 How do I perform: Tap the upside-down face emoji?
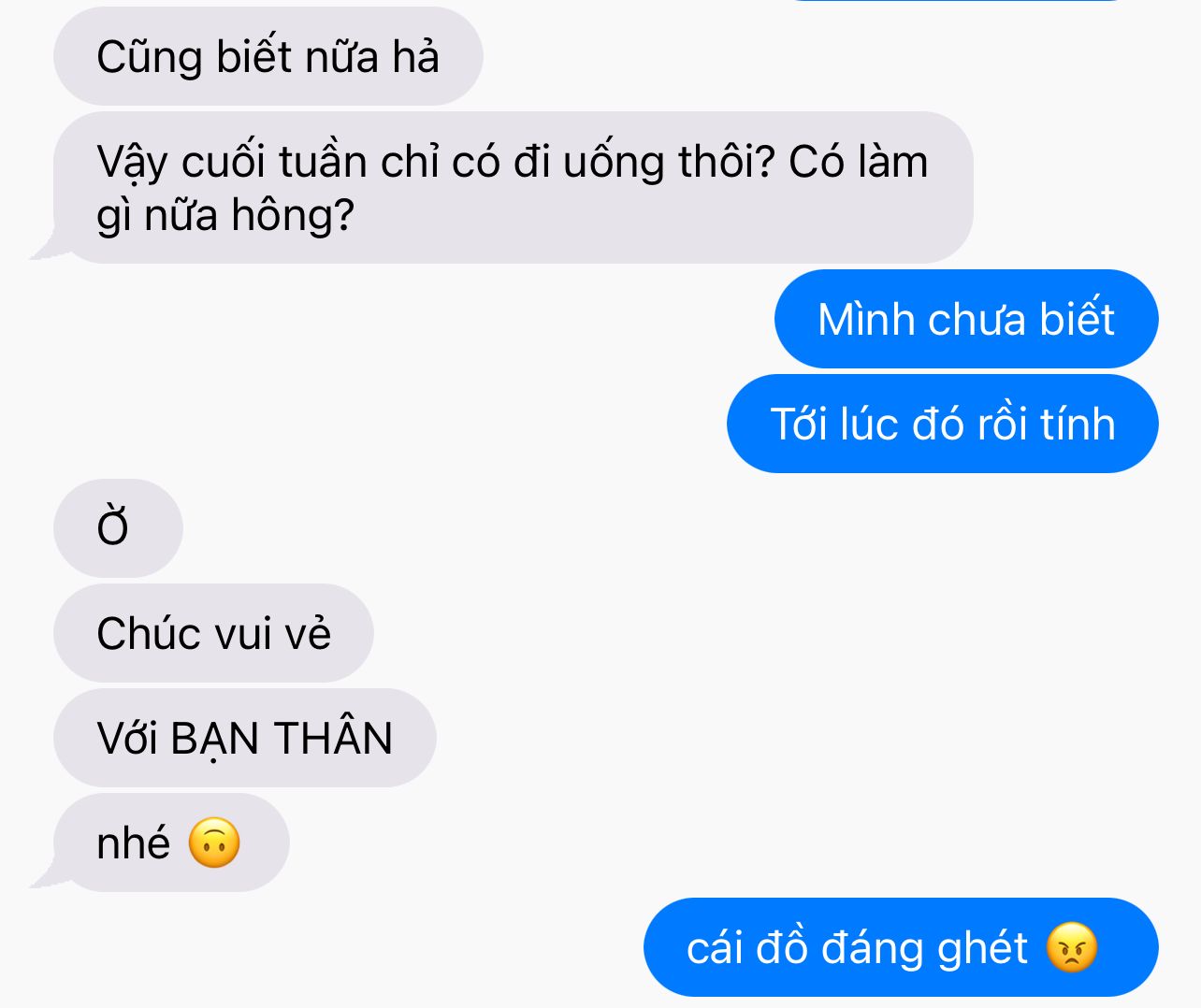tap(214, 842)
